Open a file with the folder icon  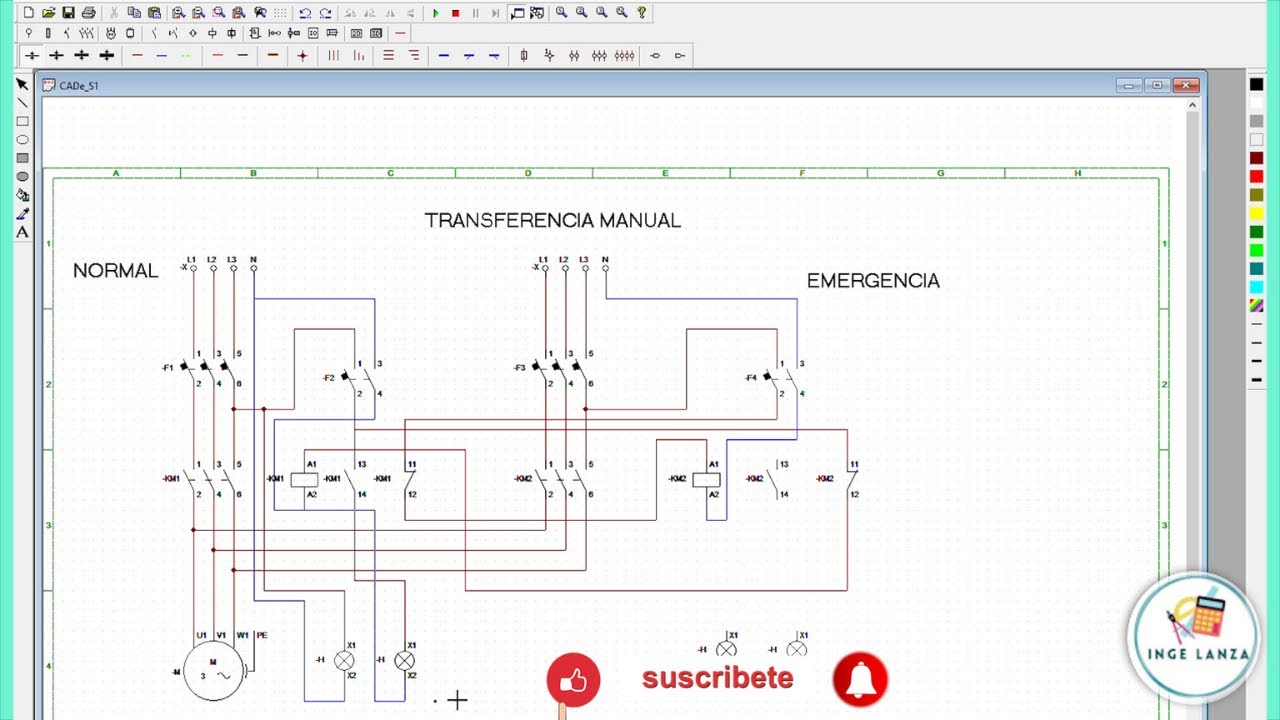click(48, 13)
